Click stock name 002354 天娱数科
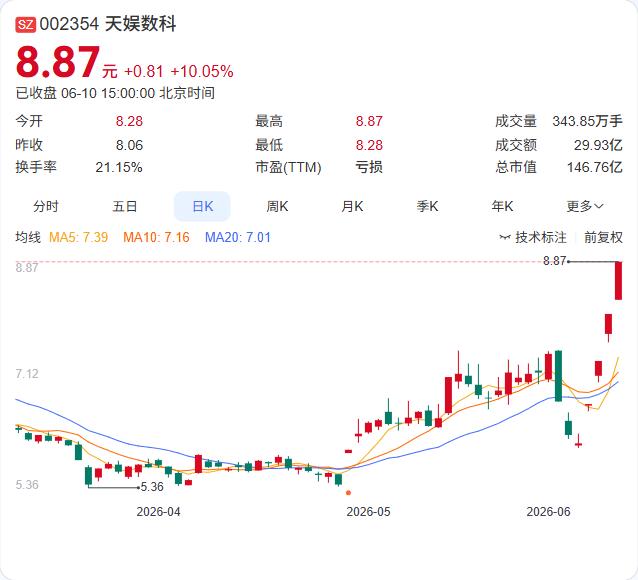This screenshot has width=638, height=580. (108, 24)
